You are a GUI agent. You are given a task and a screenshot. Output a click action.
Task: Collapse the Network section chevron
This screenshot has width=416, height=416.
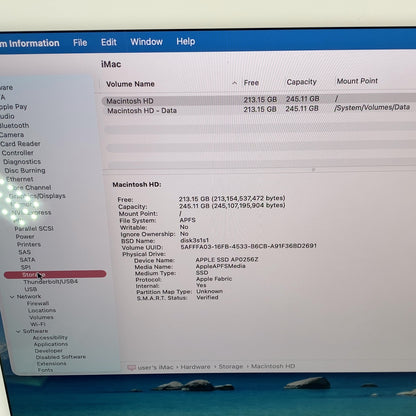12,297
